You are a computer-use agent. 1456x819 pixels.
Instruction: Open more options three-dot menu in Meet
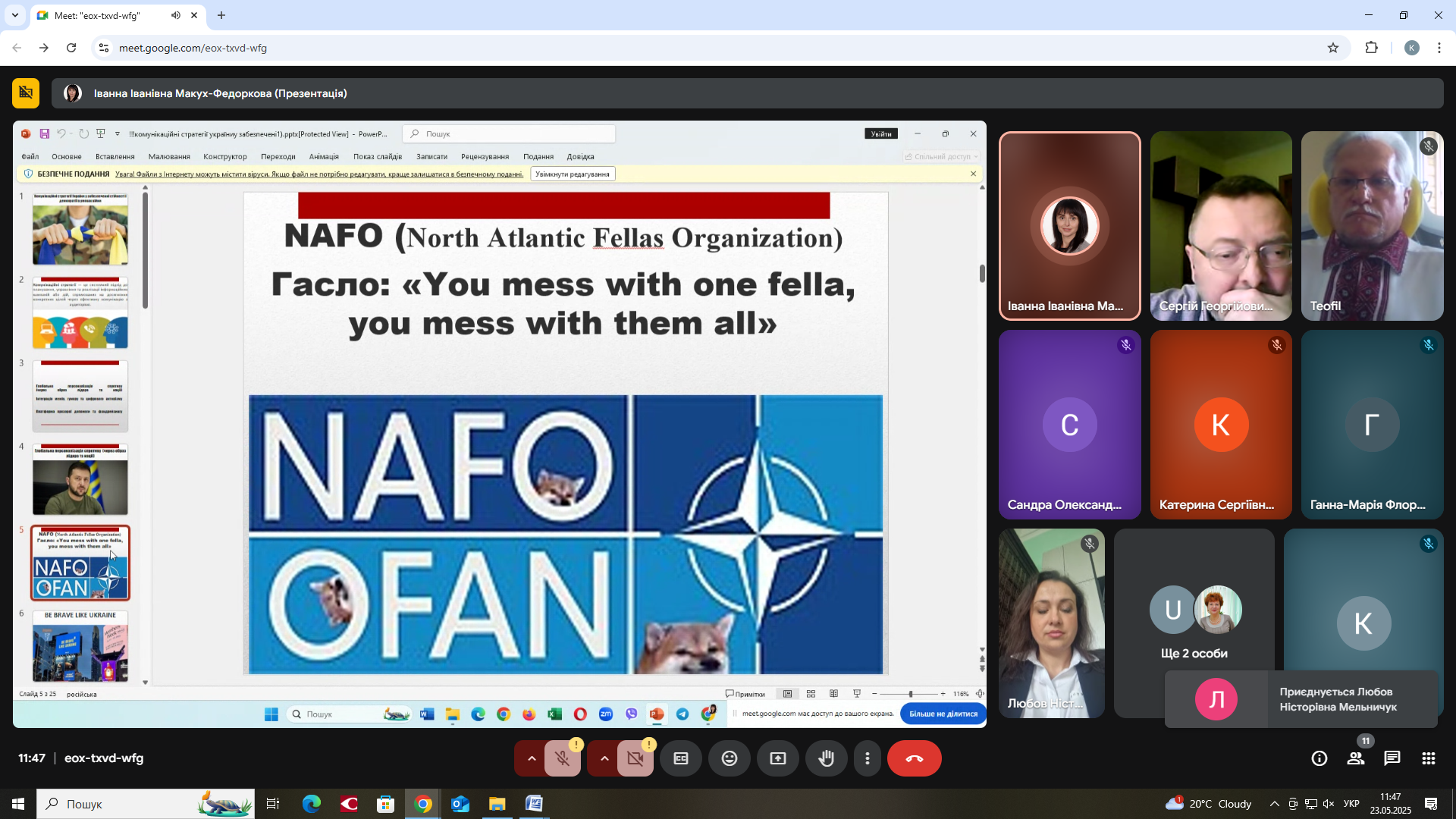[868, 758]
